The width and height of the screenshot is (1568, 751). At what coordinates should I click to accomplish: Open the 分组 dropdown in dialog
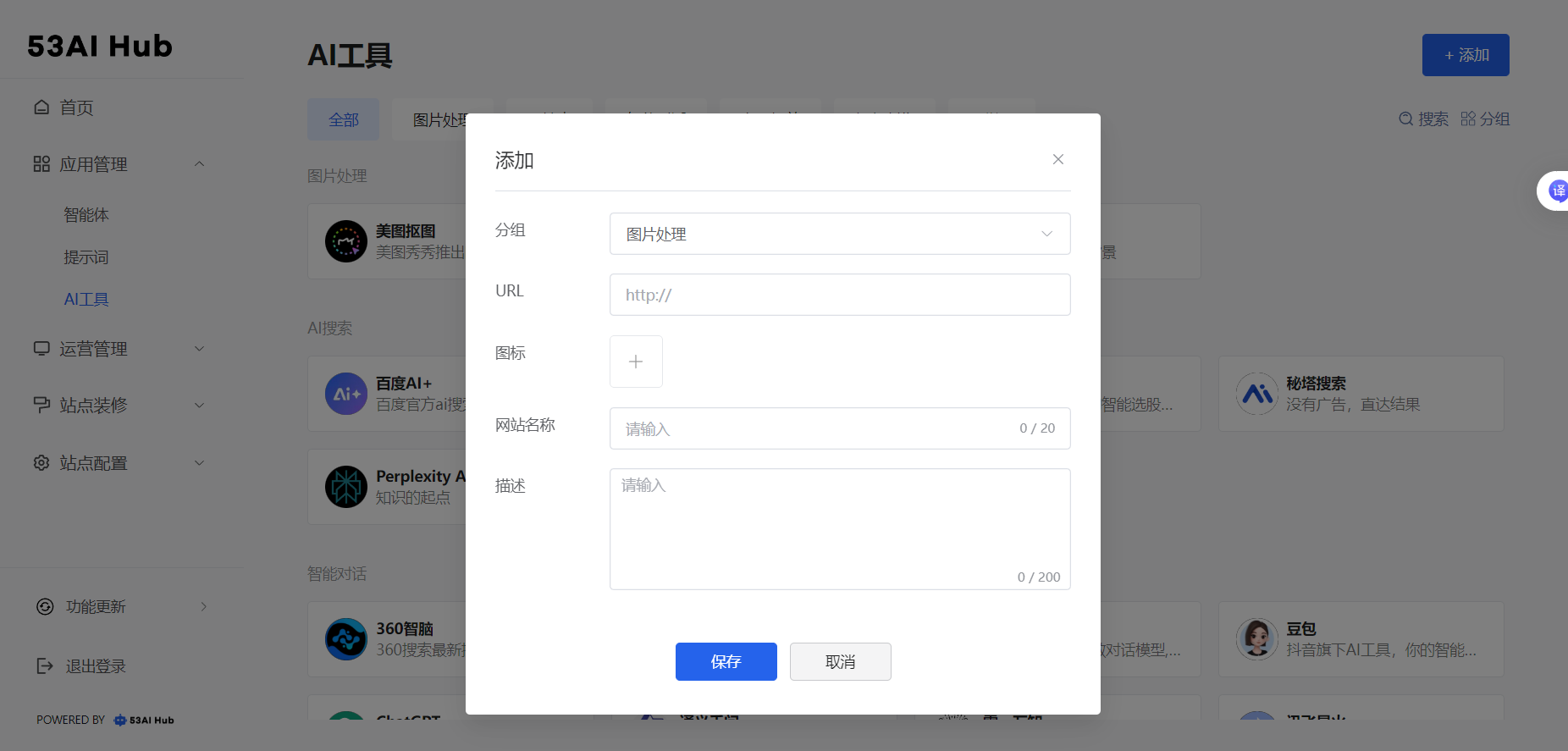point(839,234)
